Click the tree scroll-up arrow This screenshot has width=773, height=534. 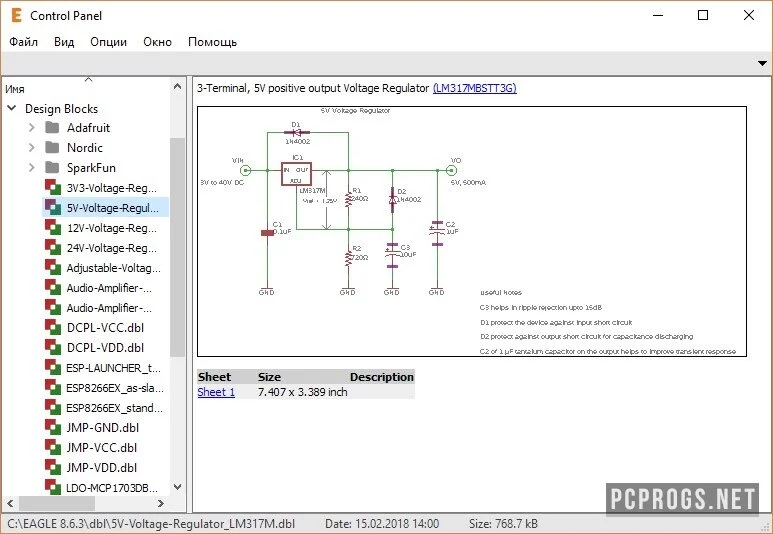177,87
